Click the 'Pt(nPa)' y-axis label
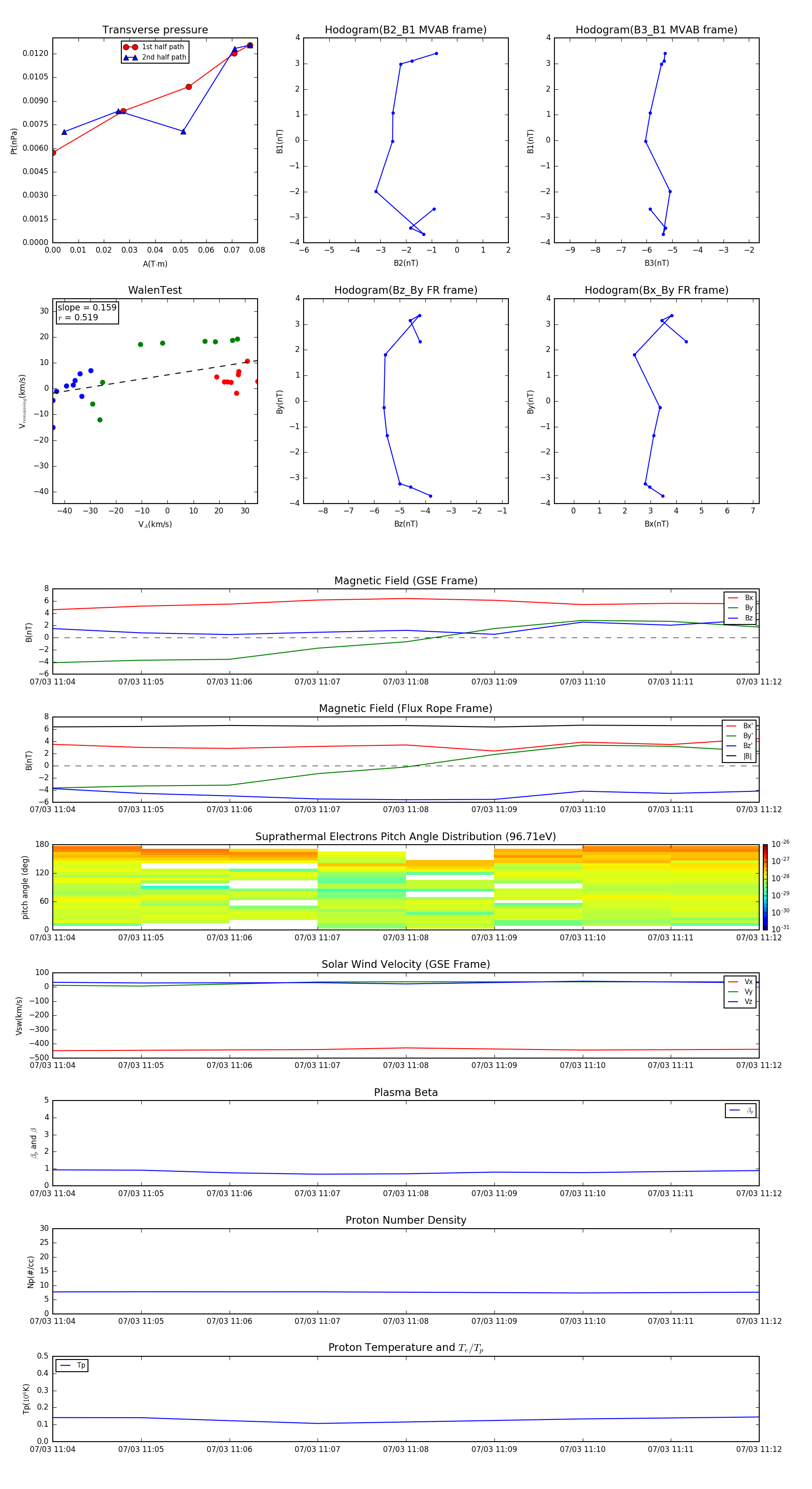This screenshot has height=1489, width=812. pos(14,140)
